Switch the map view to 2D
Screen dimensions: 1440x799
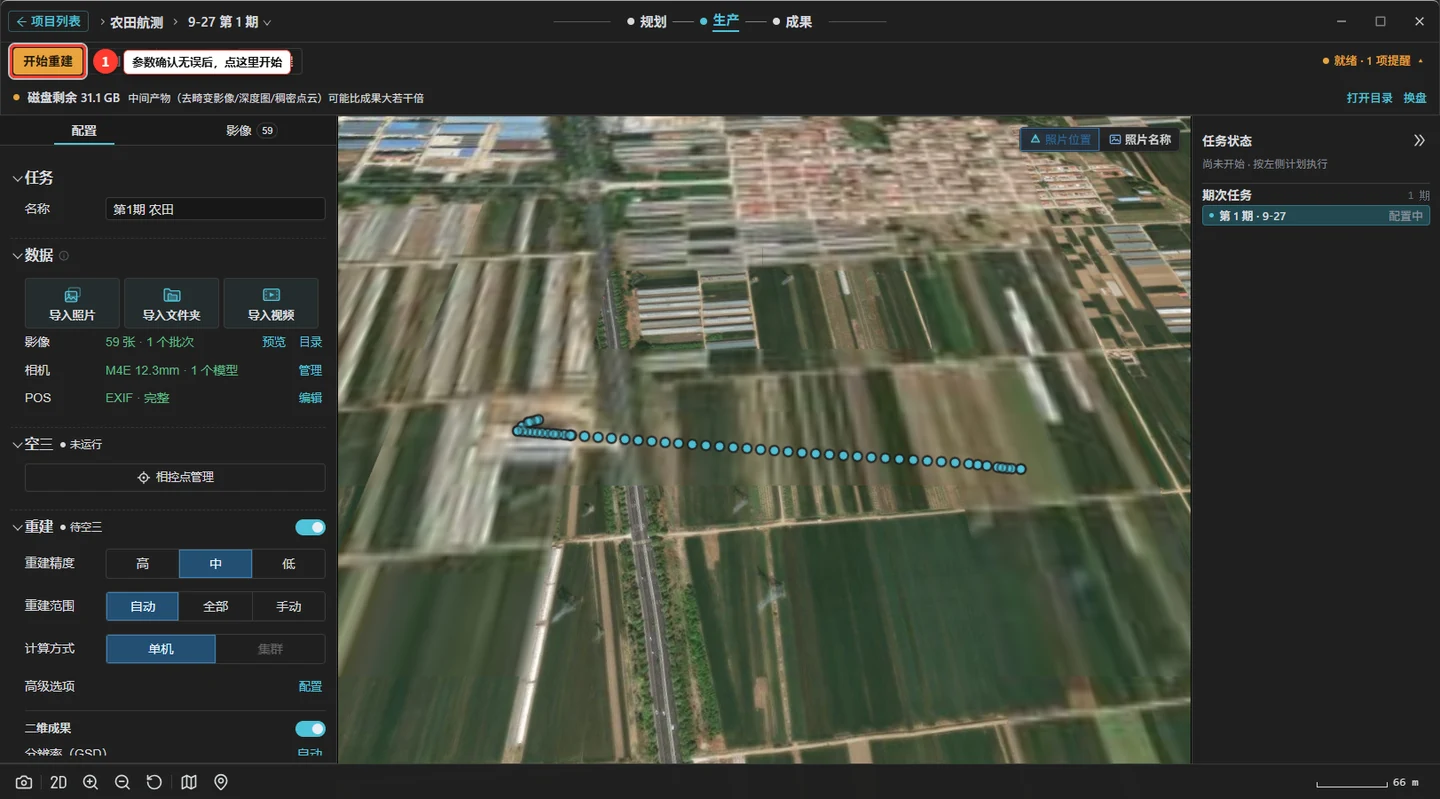point(58,782)
